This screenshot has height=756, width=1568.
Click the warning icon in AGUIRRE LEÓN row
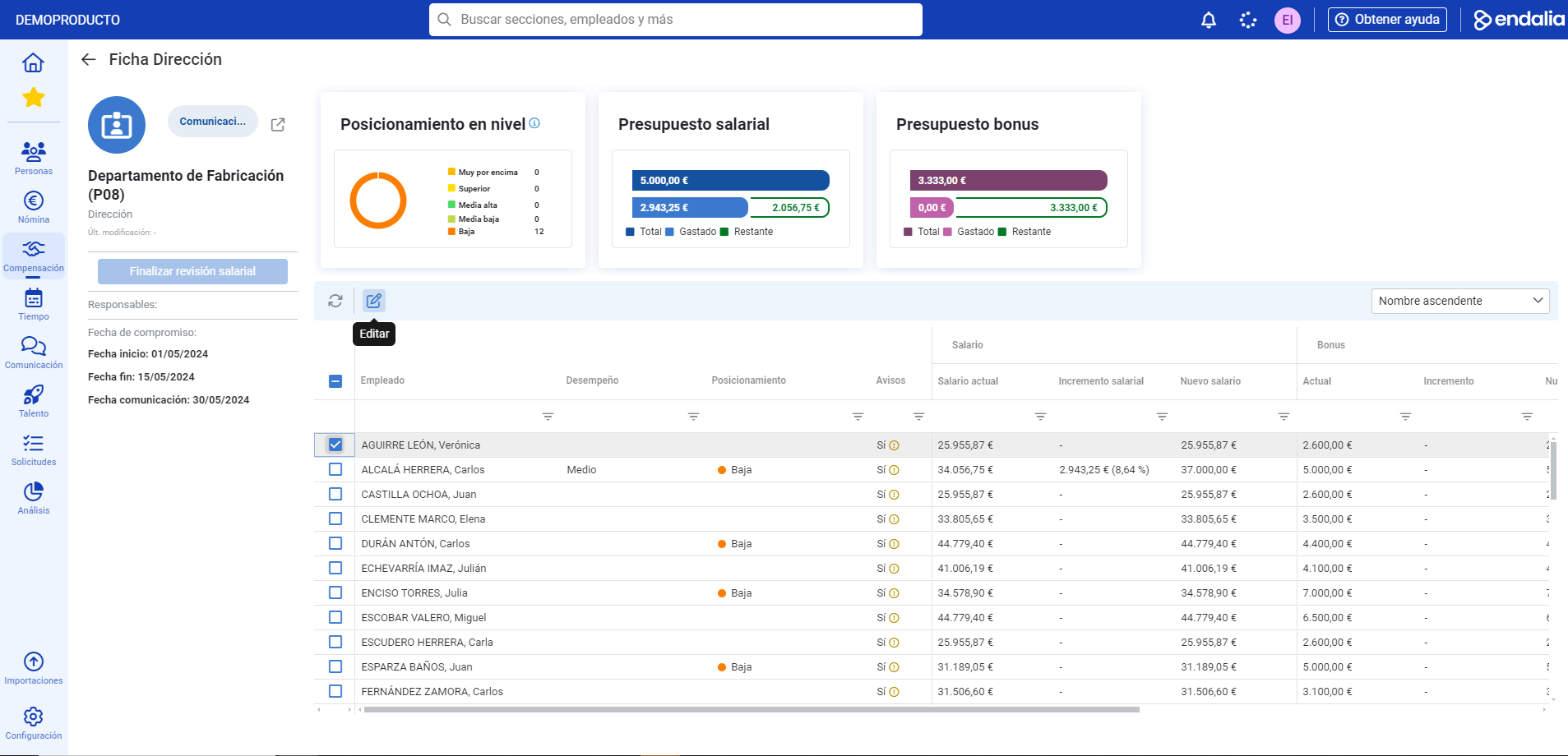click(894, 445)
